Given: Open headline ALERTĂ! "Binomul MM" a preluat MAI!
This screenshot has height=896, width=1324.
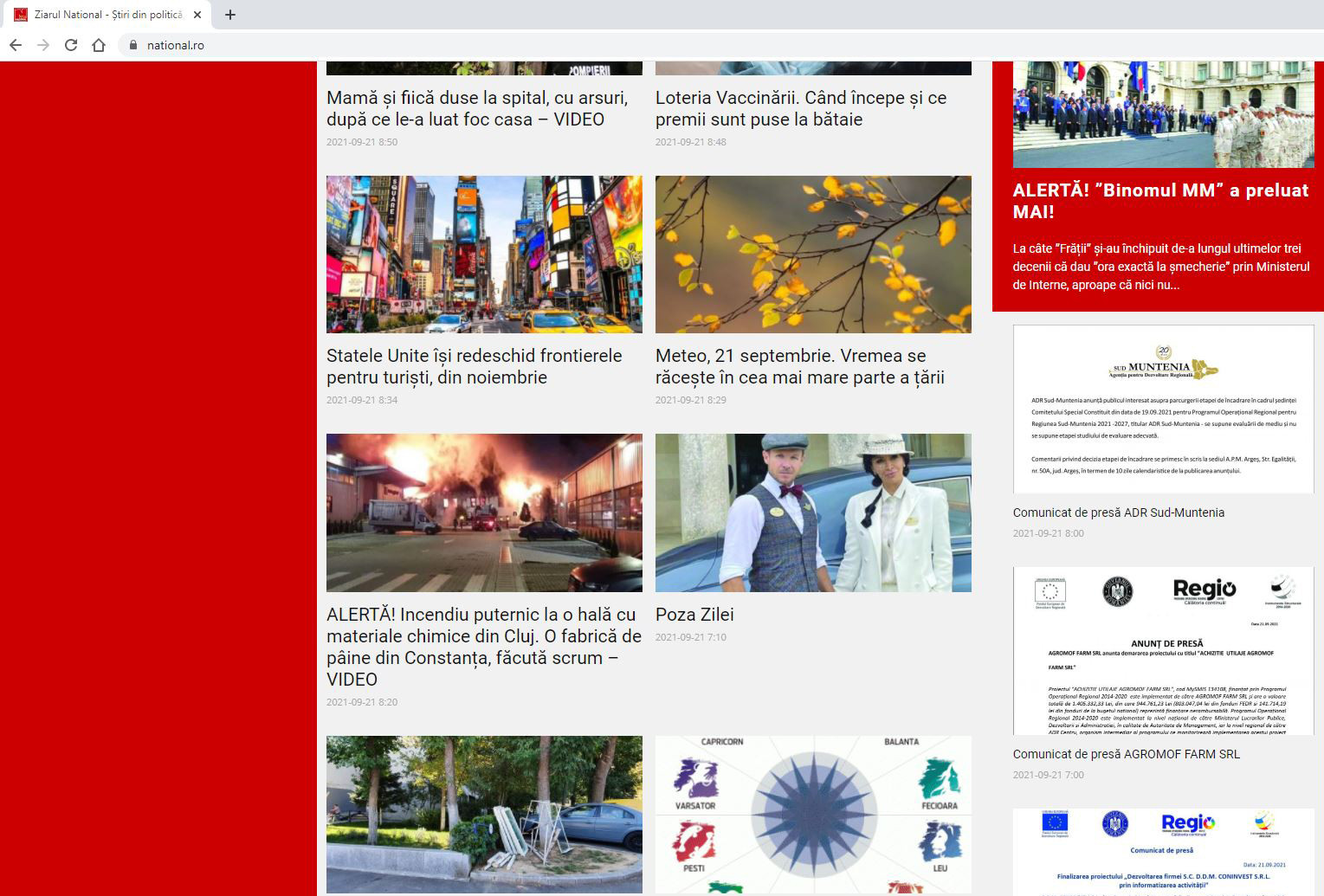Looking at the screenshot, I should [1160, 201].
